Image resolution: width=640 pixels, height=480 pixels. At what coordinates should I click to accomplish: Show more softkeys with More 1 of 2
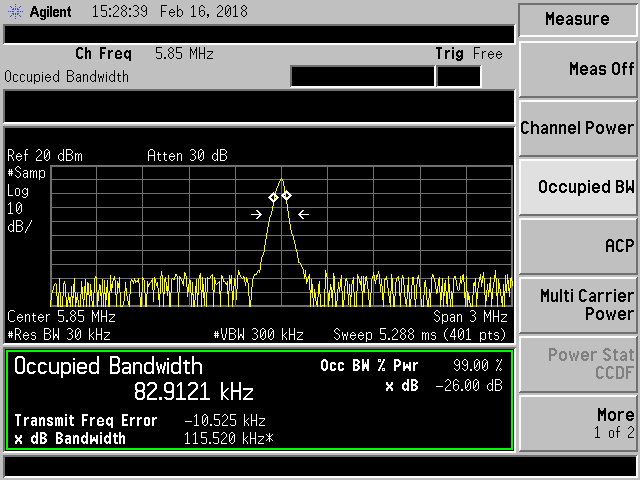click(577, 423)
